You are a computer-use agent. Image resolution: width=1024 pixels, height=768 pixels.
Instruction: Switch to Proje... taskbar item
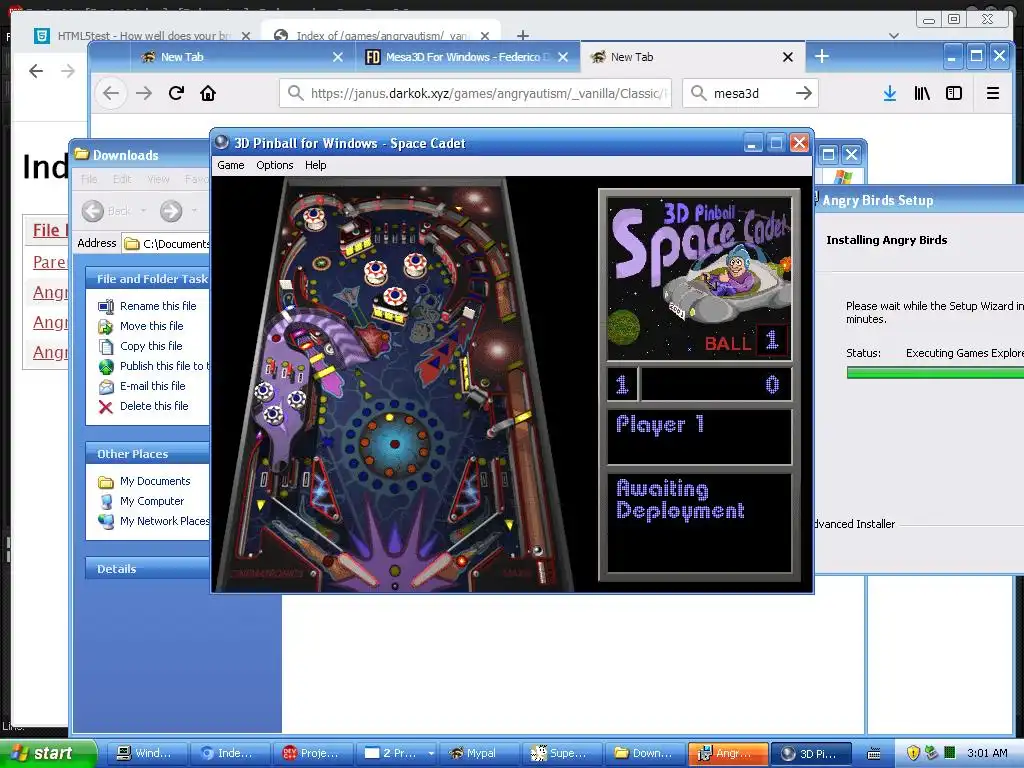point(313,754)
